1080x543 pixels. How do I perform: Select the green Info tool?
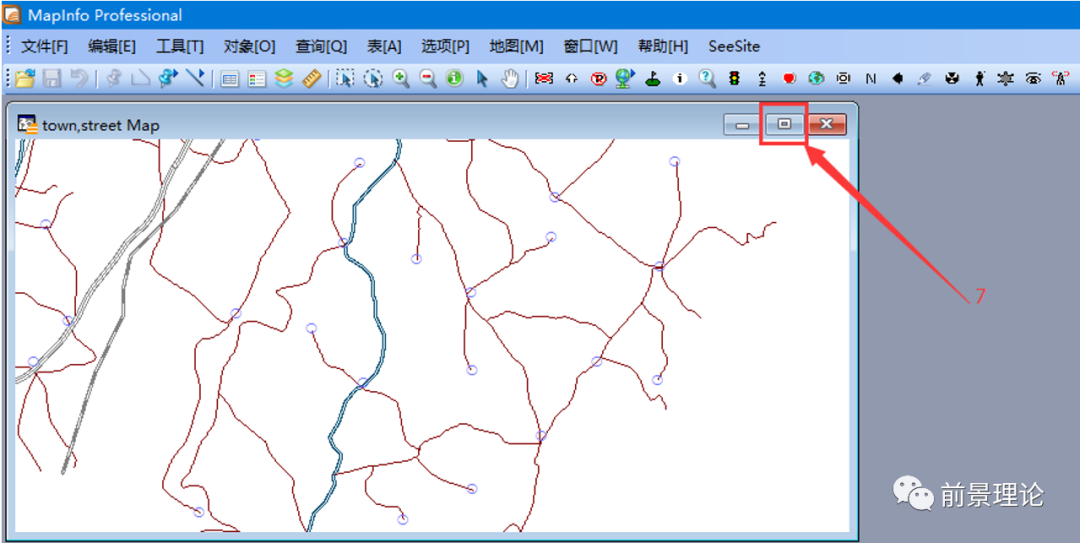(454, 79)
